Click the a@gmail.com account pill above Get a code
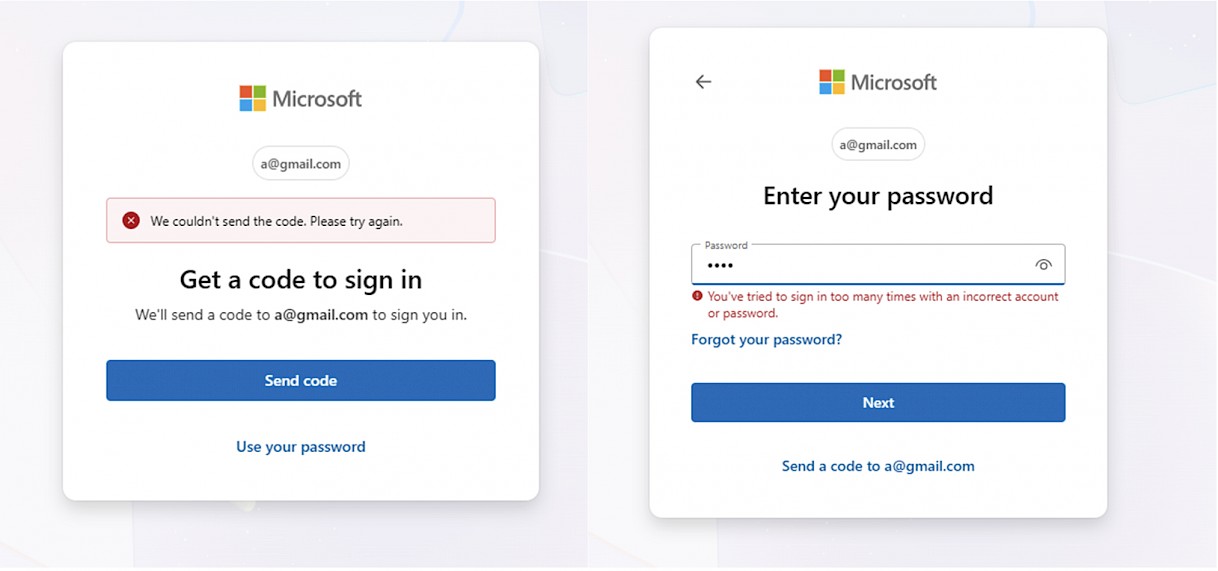Image resolution: width=1218 pixels, height=571 pixels. tap(300, 164)
